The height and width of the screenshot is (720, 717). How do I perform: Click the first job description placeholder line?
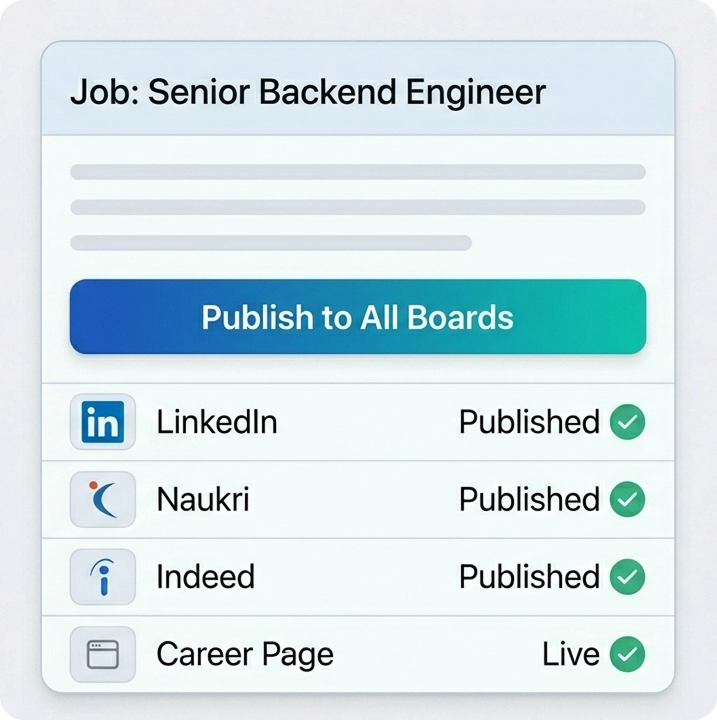357,172
